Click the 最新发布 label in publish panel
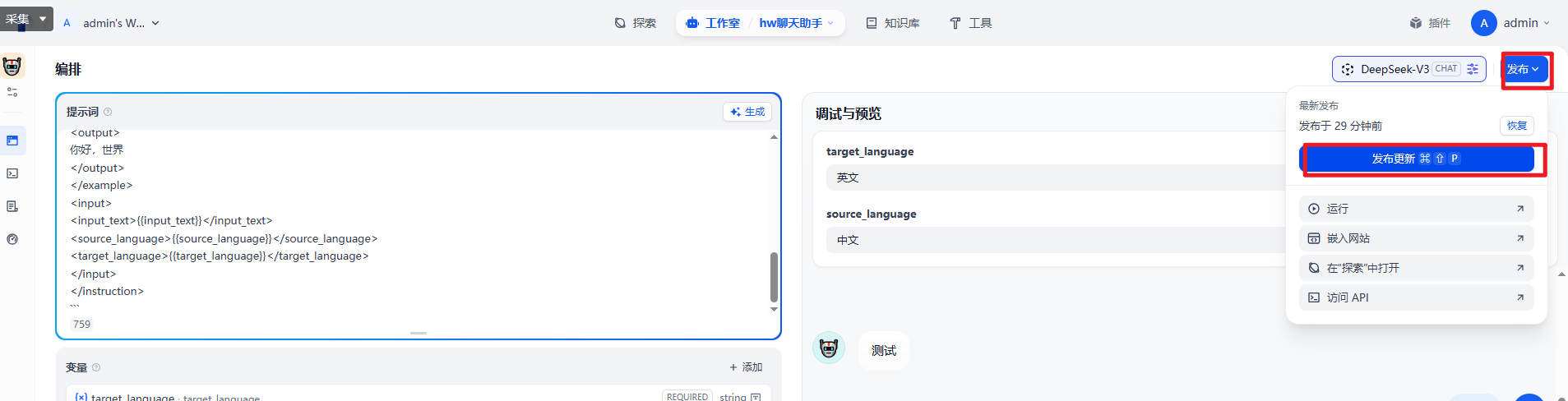Image resolution: width=1568 pixels, height=401 pixels. click(1319, 106)
